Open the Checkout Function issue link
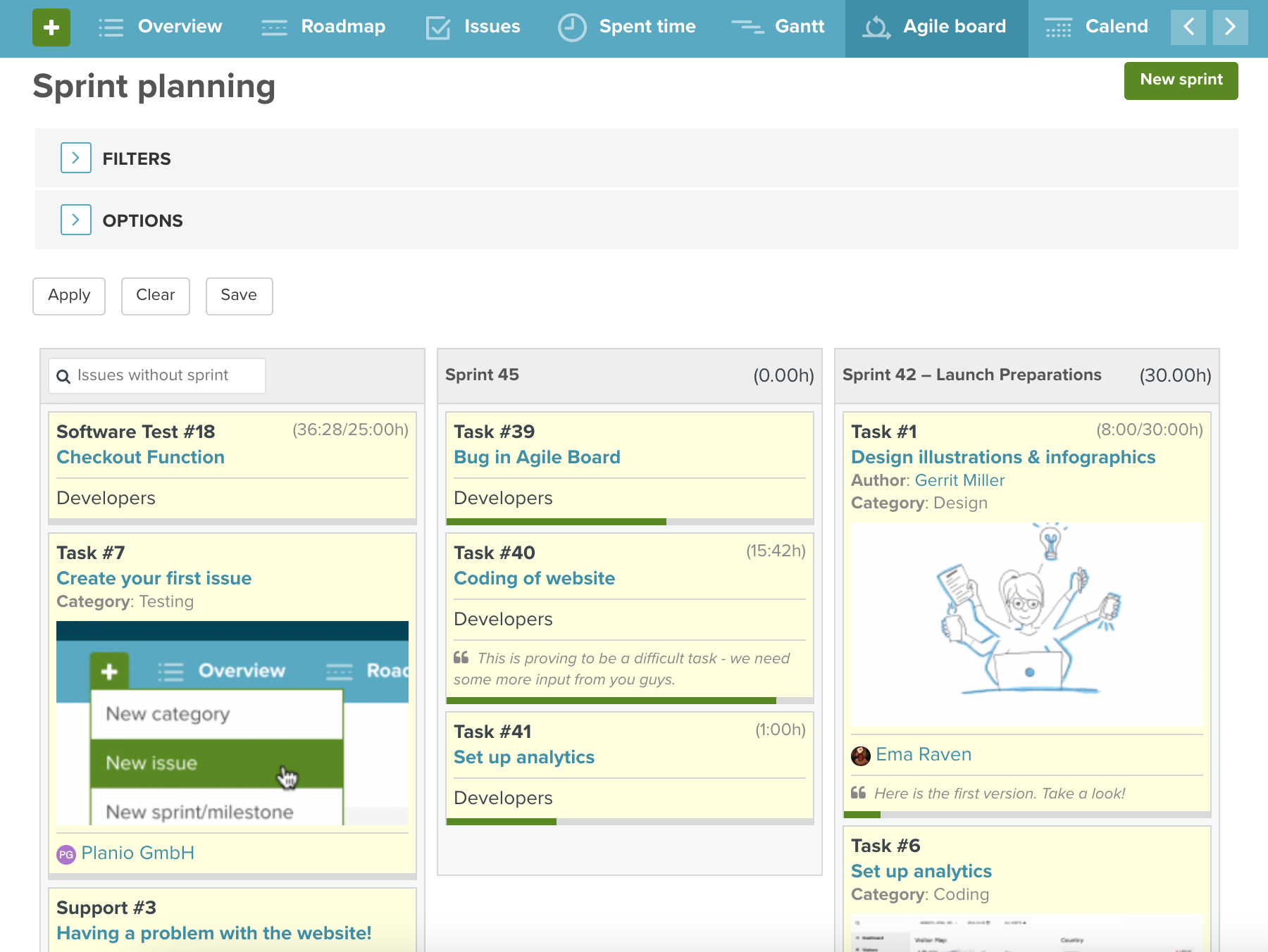 point(141,457)
